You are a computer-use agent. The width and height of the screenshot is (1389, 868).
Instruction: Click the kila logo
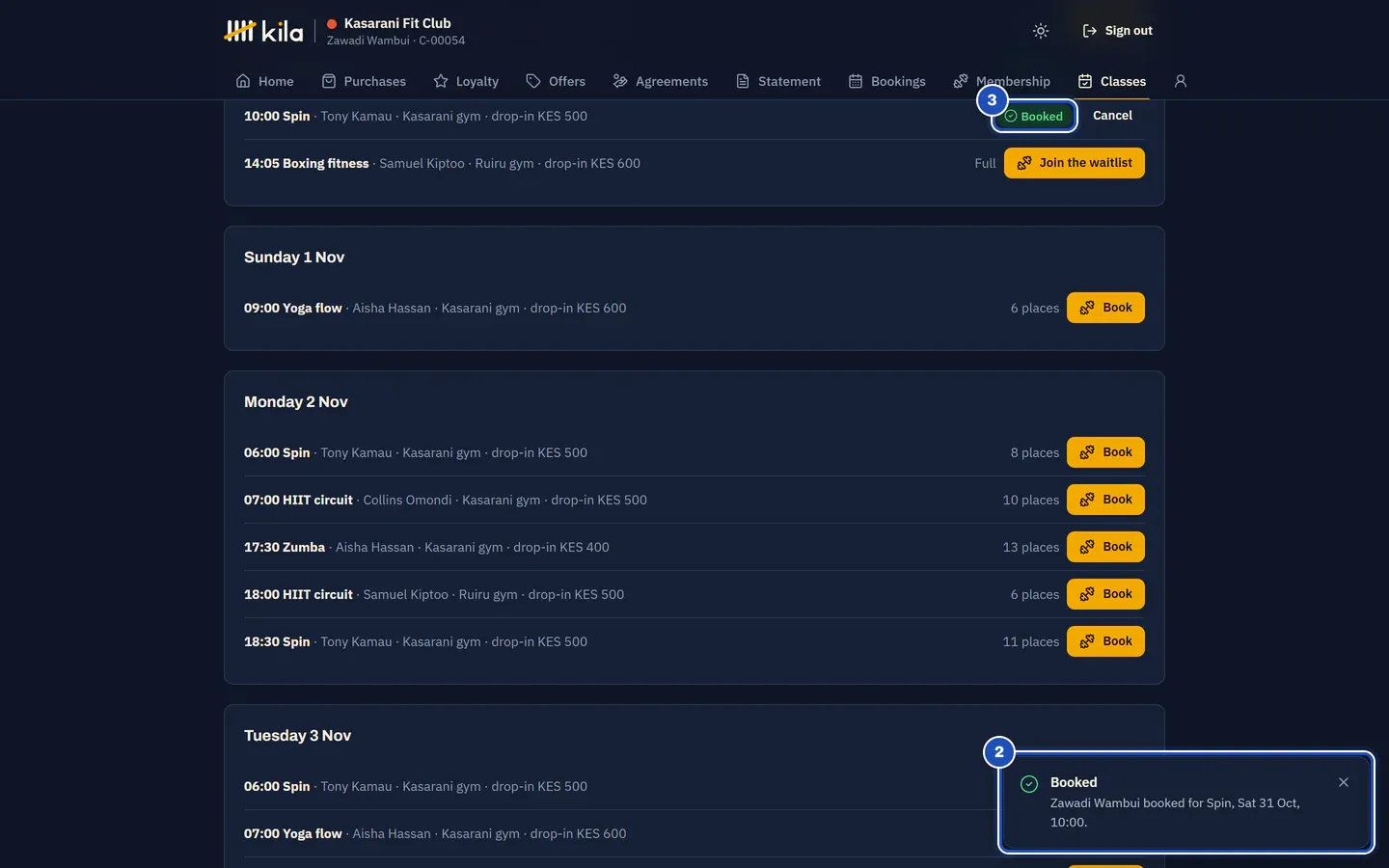pos(263,31)
